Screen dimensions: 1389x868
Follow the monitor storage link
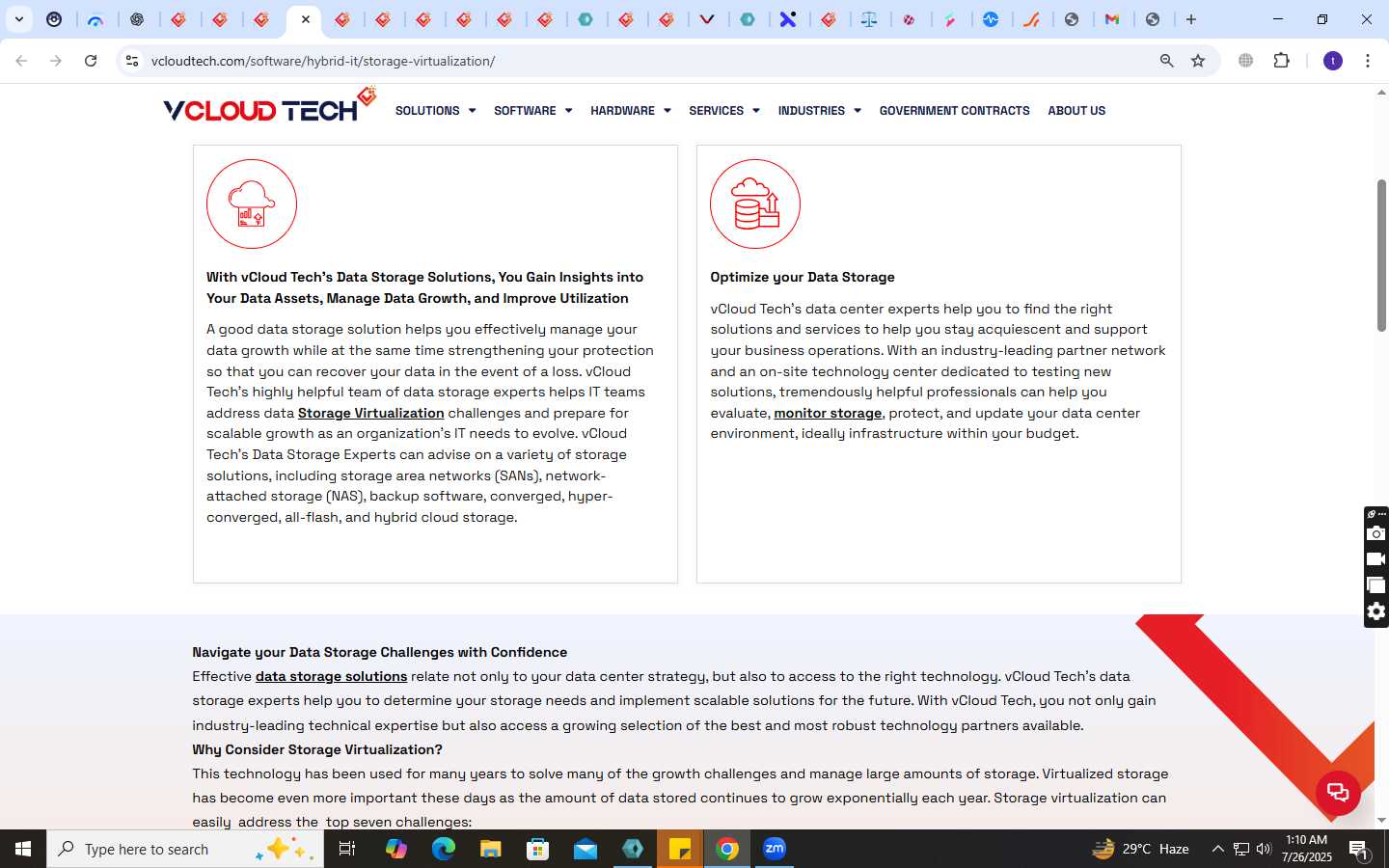click(828, 413)
